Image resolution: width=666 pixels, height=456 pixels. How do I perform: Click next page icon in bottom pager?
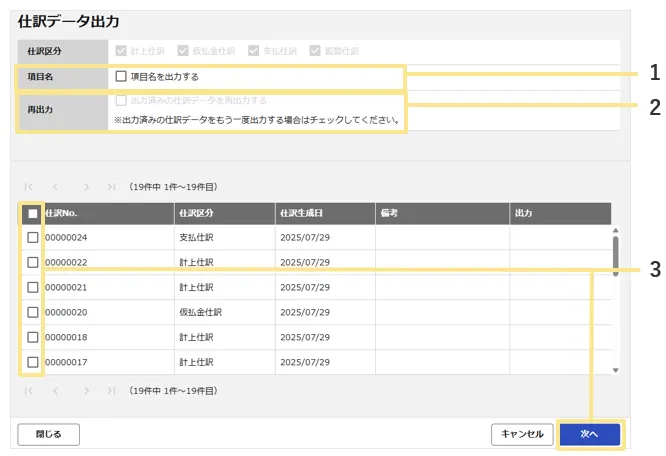click(87, 391)
